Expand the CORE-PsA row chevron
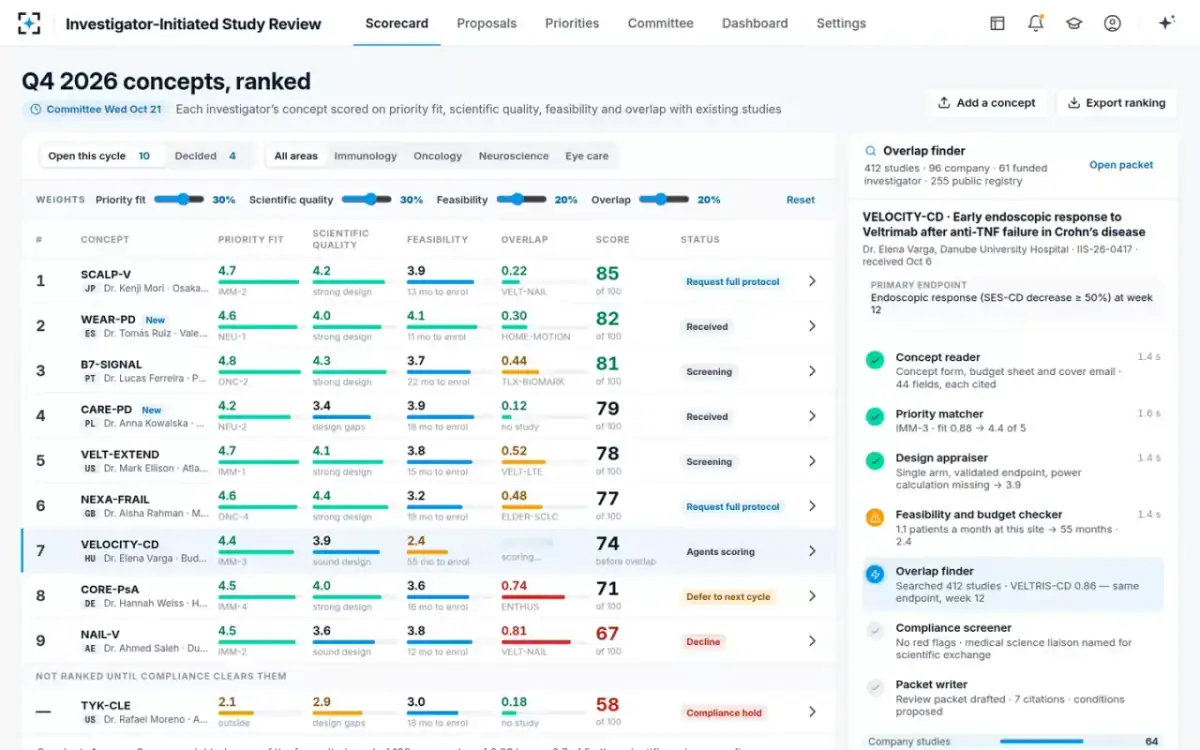 click(812, 596)
